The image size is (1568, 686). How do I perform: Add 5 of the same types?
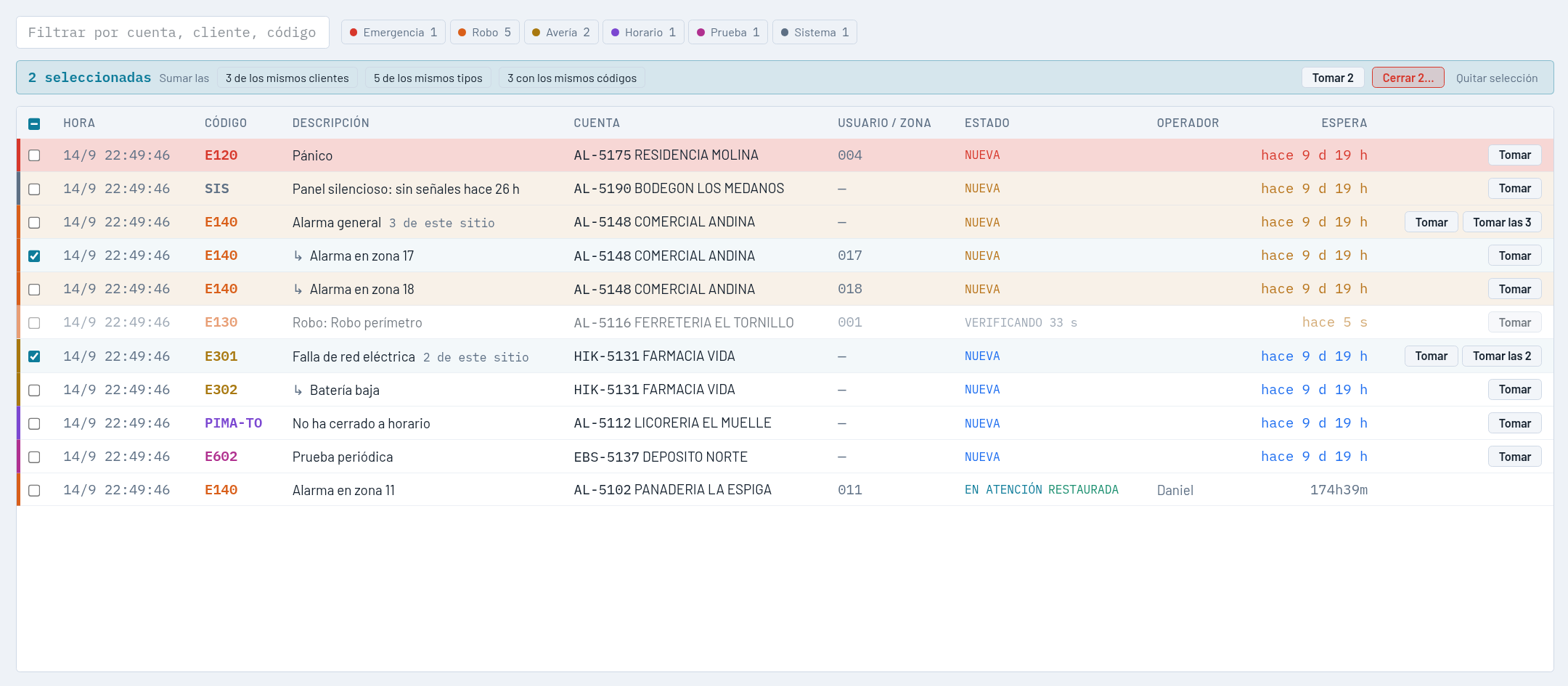[428, 78]
